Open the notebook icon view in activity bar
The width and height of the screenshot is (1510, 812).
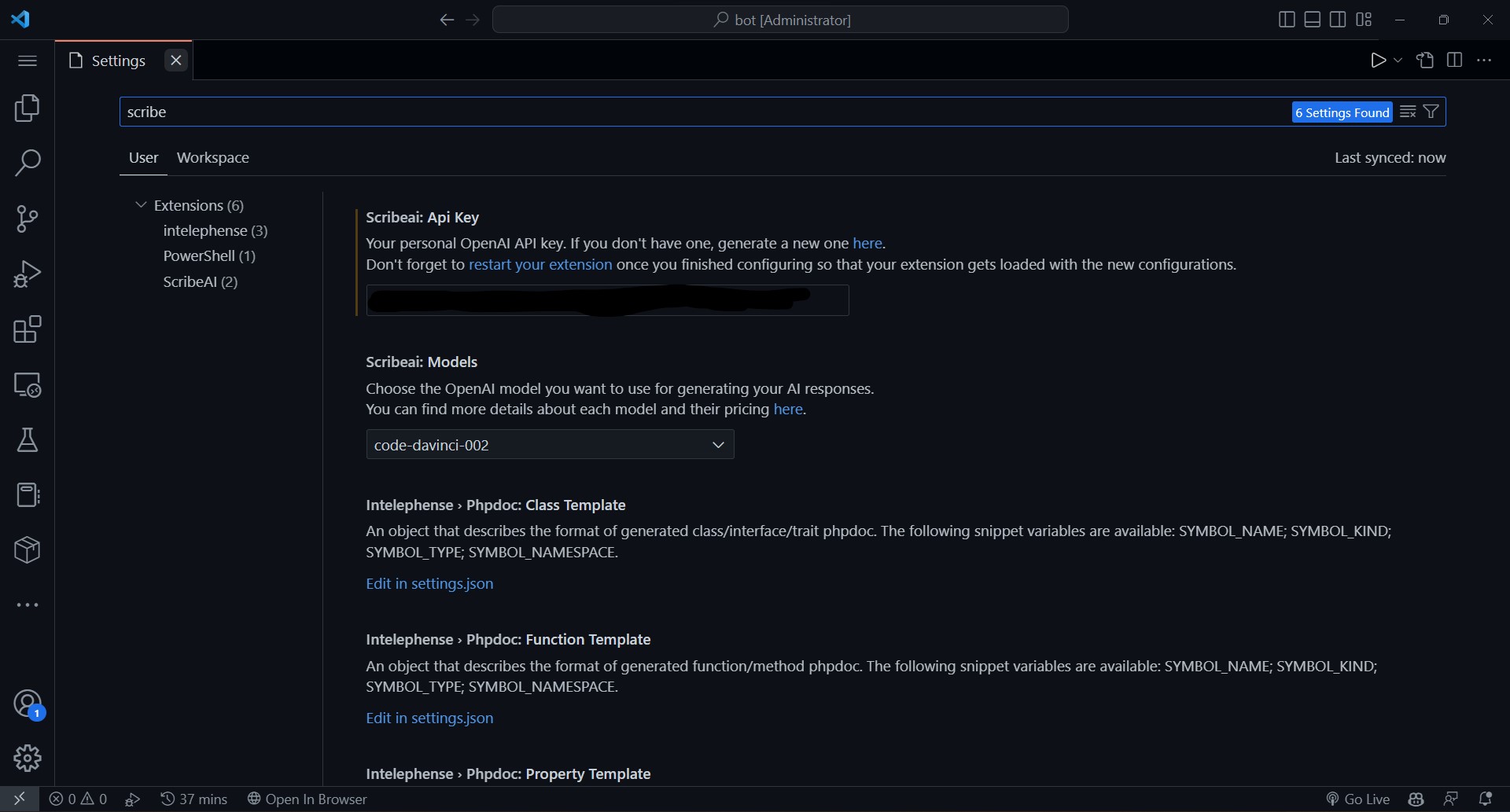(x=28, y=495)
